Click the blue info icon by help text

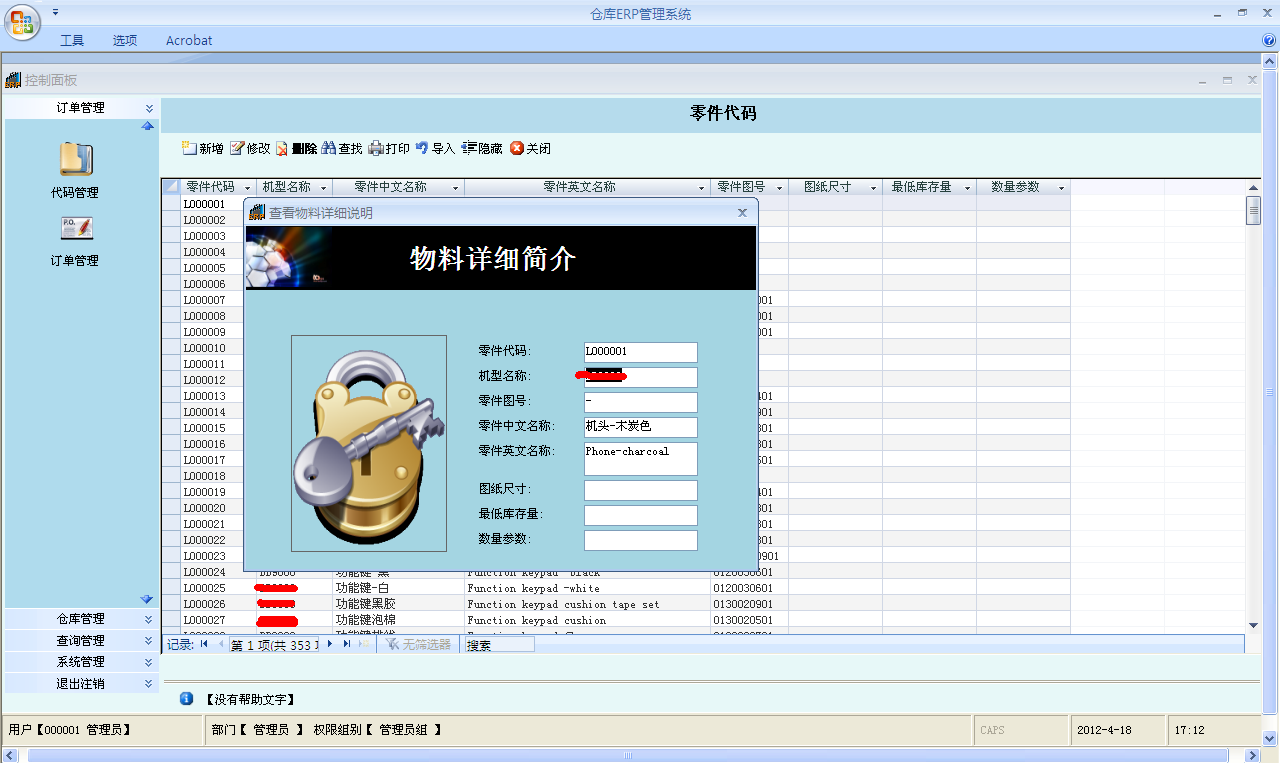coord(186,699)
